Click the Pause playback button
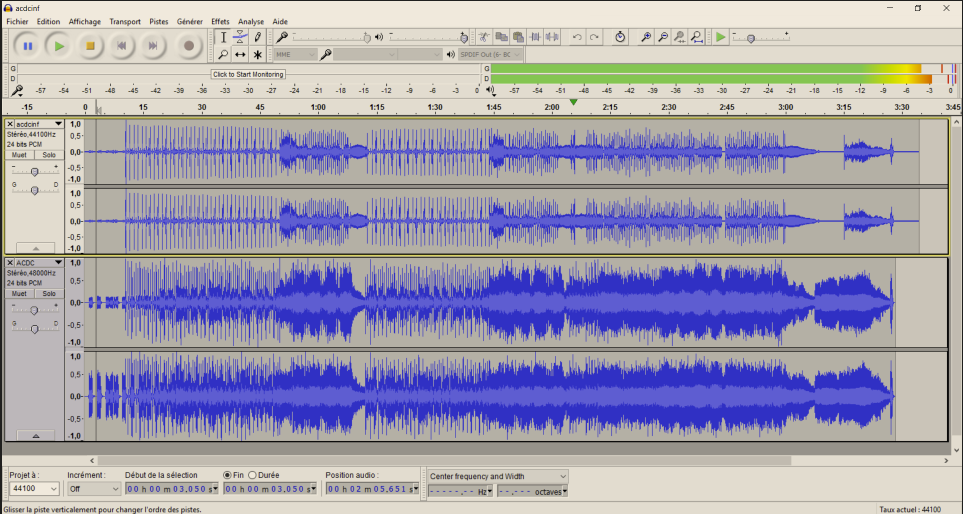Image resolution: width=963 pixels, height=514 pixels. [28, 45]
